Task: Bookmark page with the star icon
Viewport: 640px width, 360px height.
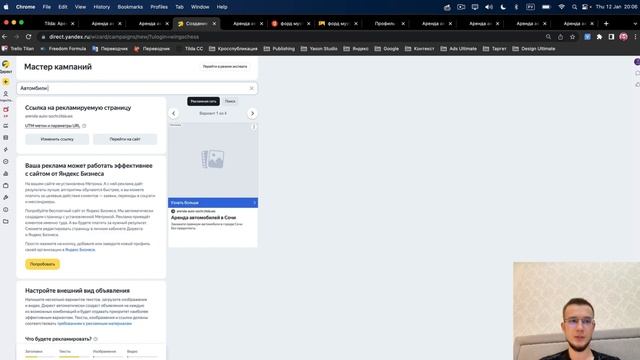Action: 572,37
